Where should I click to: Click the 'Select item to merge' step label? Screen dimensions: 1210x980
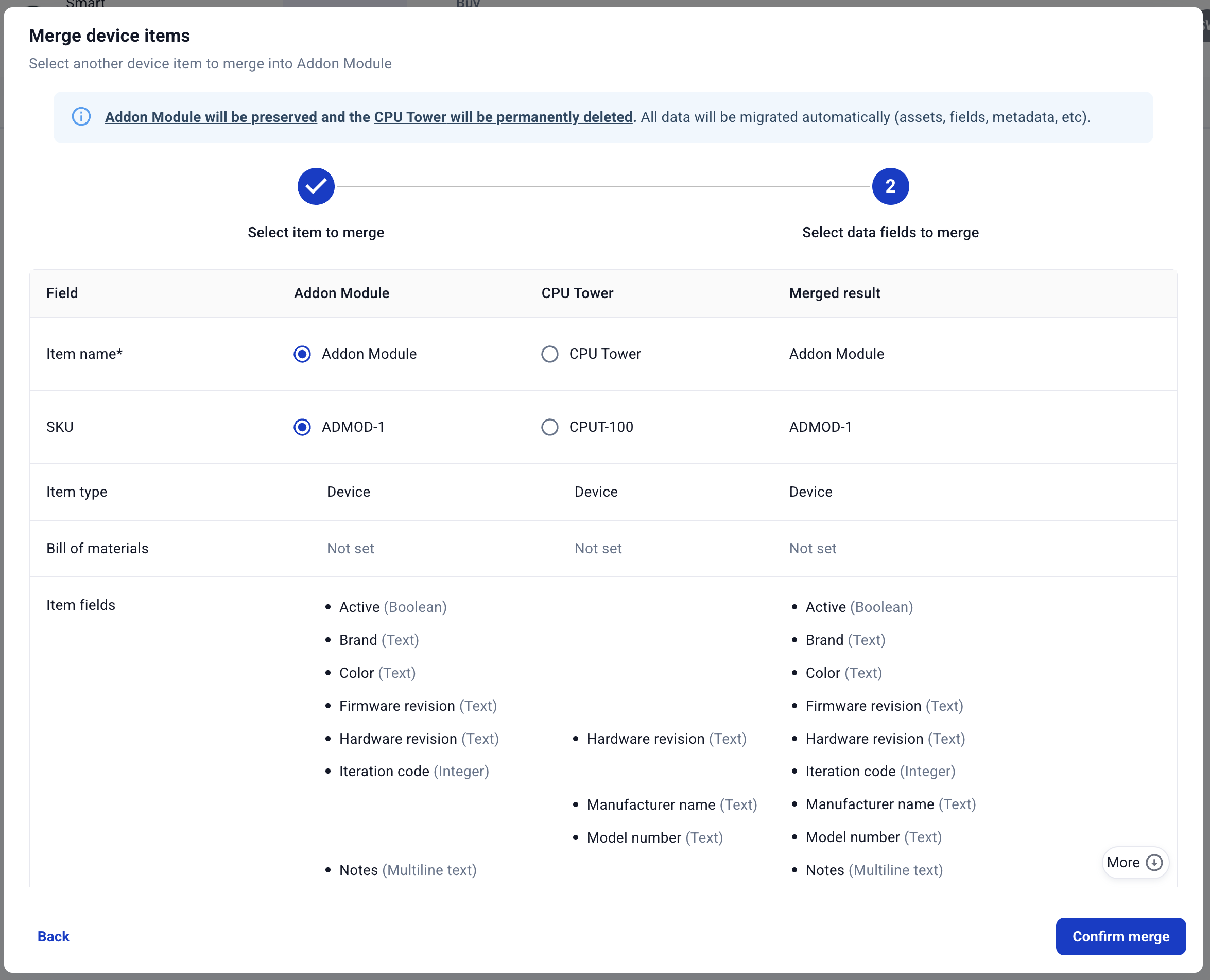[x=316, y=233]
